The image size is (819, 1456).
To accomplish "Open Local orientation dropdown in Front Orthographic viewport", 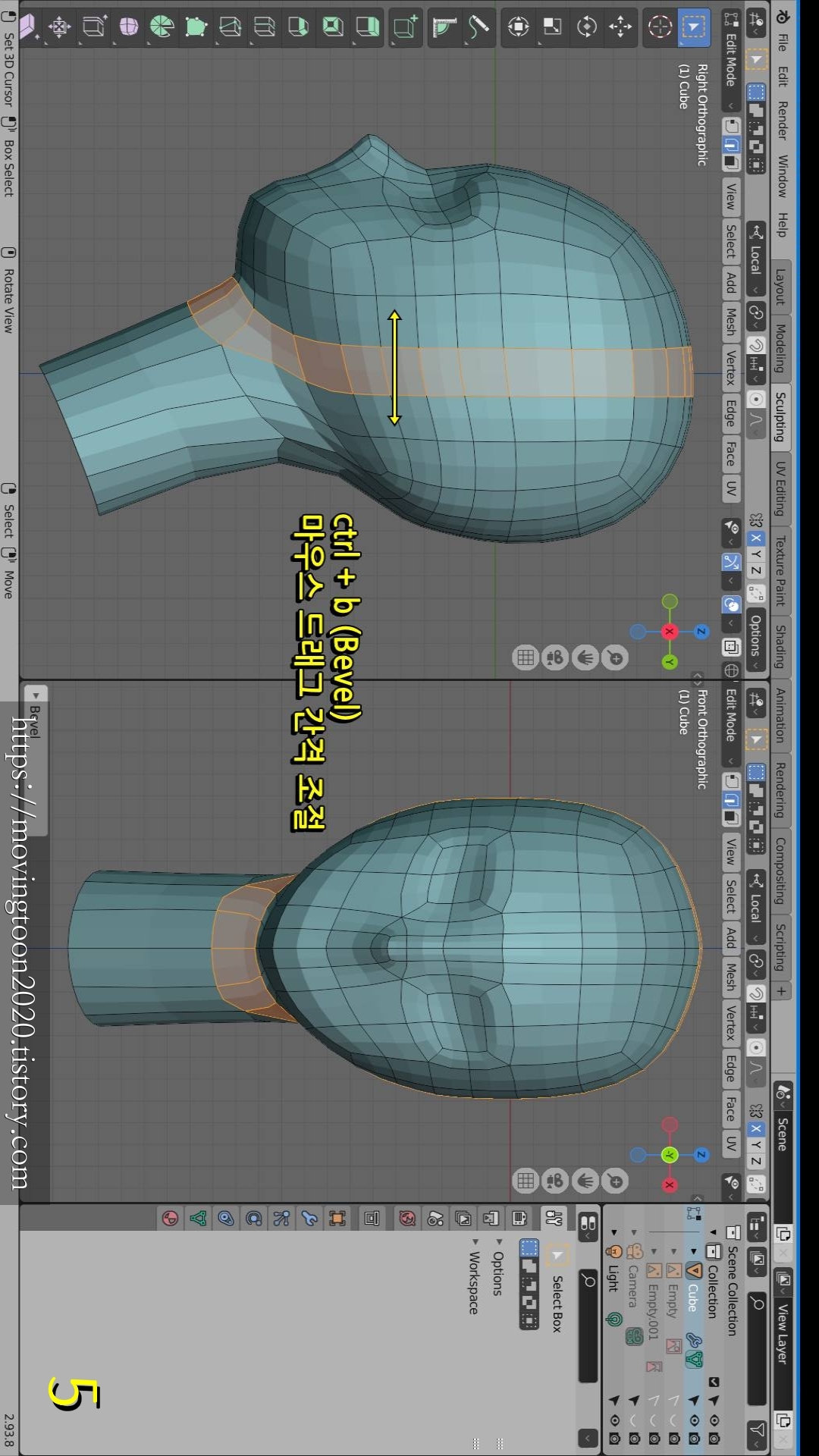I will [755, 907].
